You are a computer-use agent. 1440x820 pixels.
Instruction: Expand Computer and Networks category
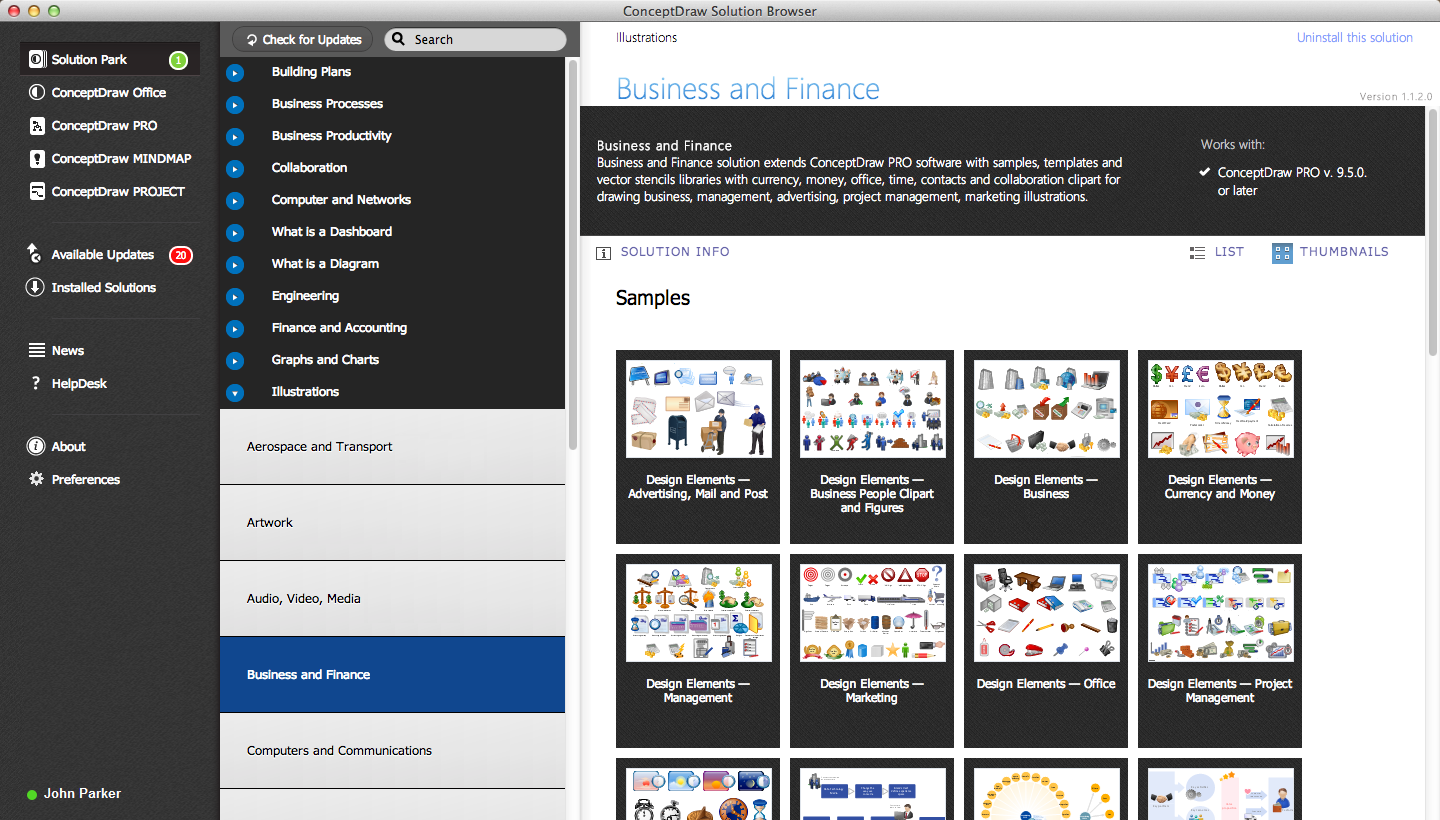(235, 201)
